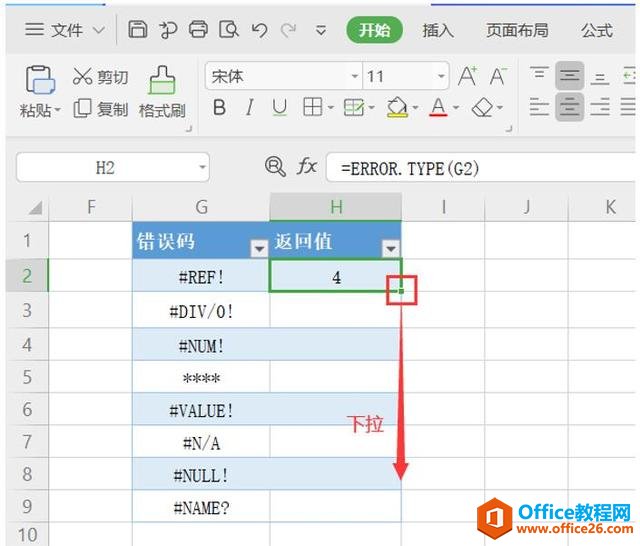Toggle Italic formatting
Viewport: 640px width, 546px height.
pyautogui.click(x=249, y=108)
